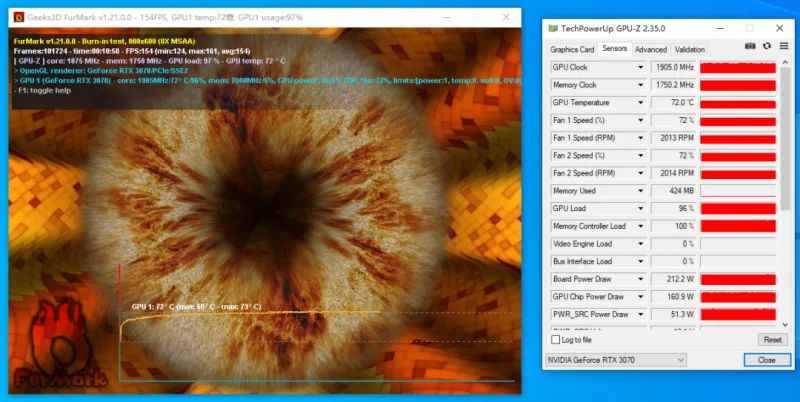
Task: Toggle the Log to file checkbox
Action: pos(556,339)
